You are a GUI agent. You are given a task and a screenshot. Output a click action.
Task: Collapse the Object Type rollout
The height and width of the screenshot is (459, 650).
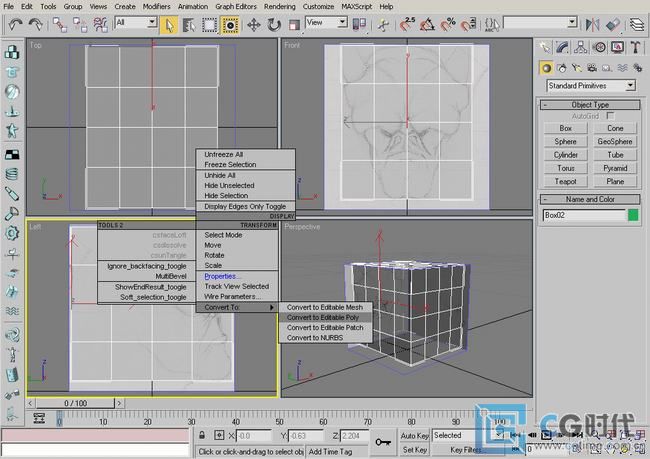590,105
